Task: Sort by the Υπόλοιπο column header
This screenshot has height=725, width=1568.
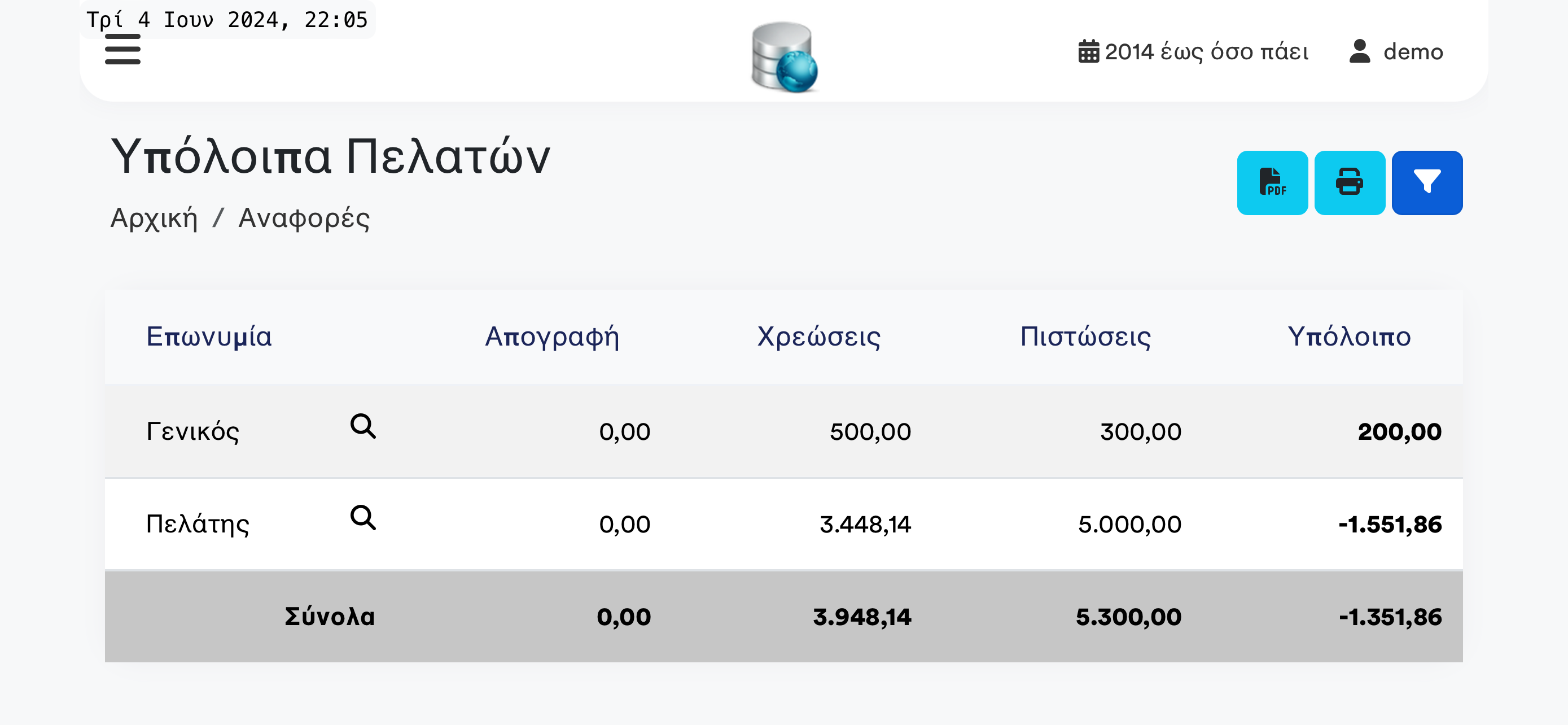Action: [x=1349, y=336]
